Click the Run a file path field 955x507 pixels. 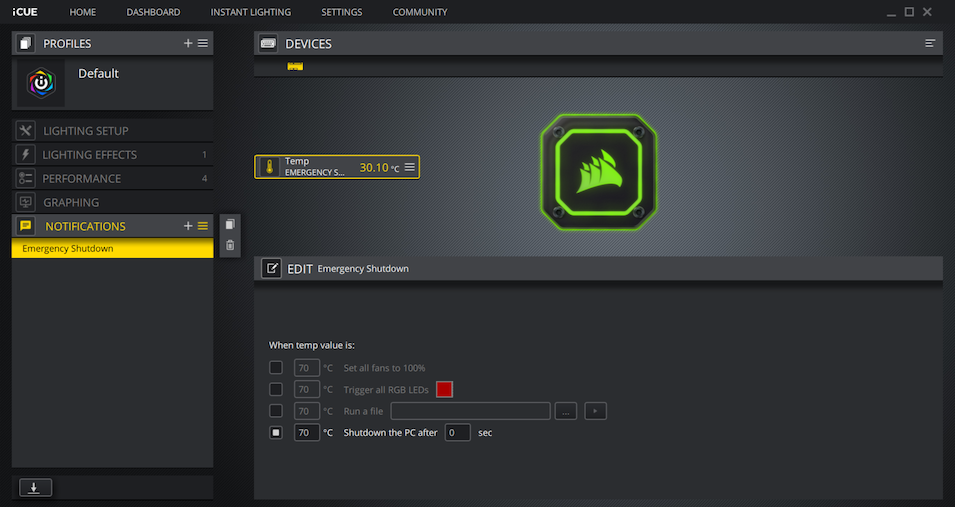(470, 411)
